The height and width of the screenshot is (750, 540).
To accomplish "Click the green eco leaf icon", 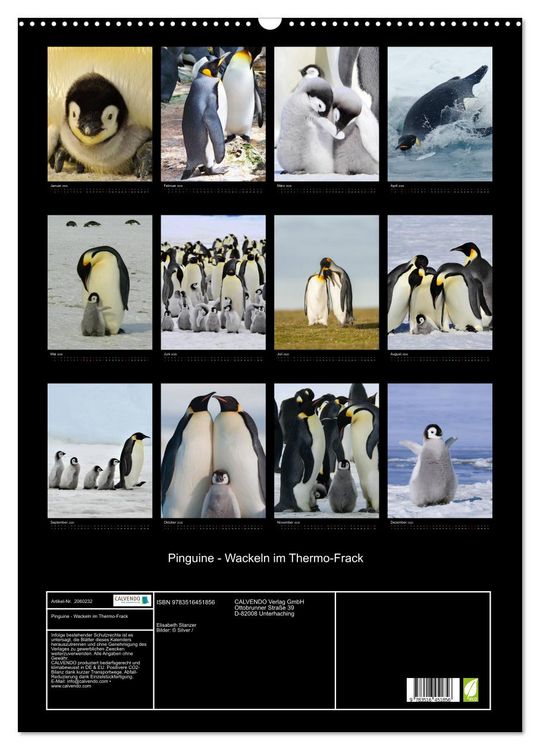I will pyautogui.click(x=471, y=690).
